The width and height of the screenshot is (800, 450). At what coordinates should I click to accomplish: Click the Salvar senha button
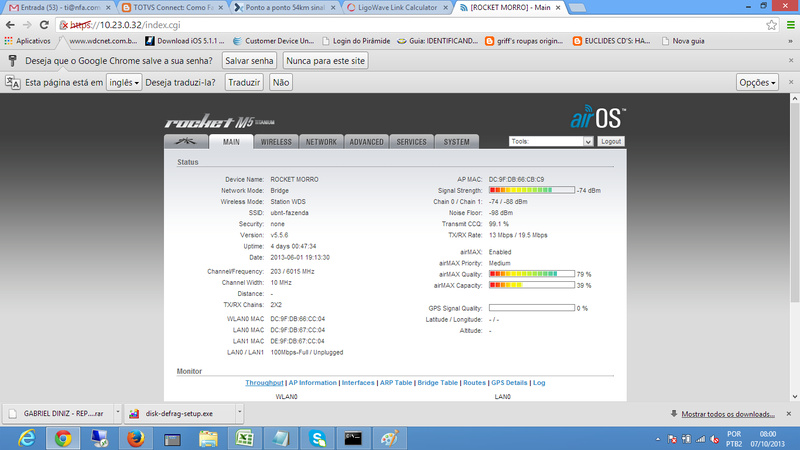249,60
